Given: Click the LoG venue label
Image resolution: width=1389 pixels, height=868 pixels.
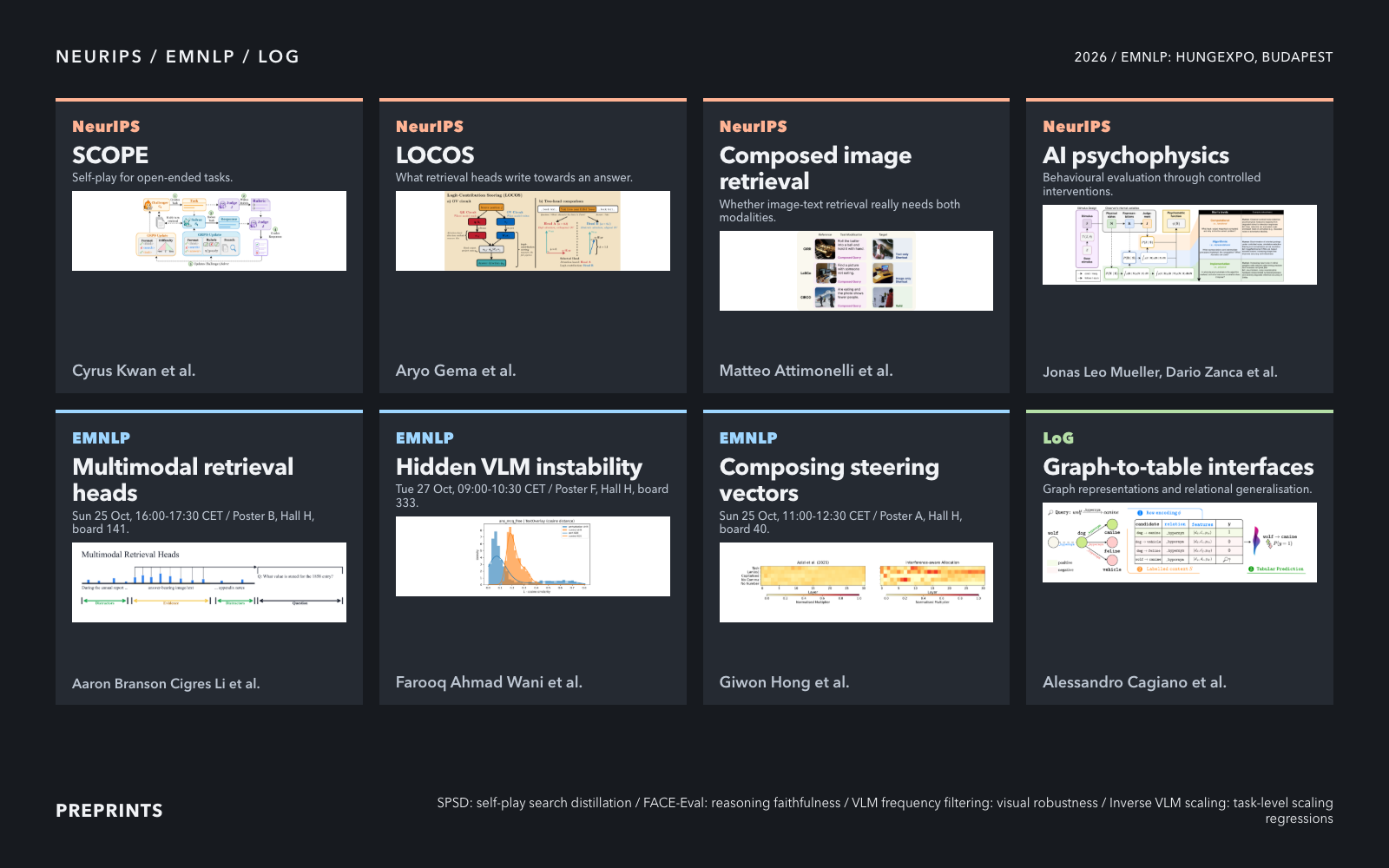Looking at the screenshot, I should 1058,438.
